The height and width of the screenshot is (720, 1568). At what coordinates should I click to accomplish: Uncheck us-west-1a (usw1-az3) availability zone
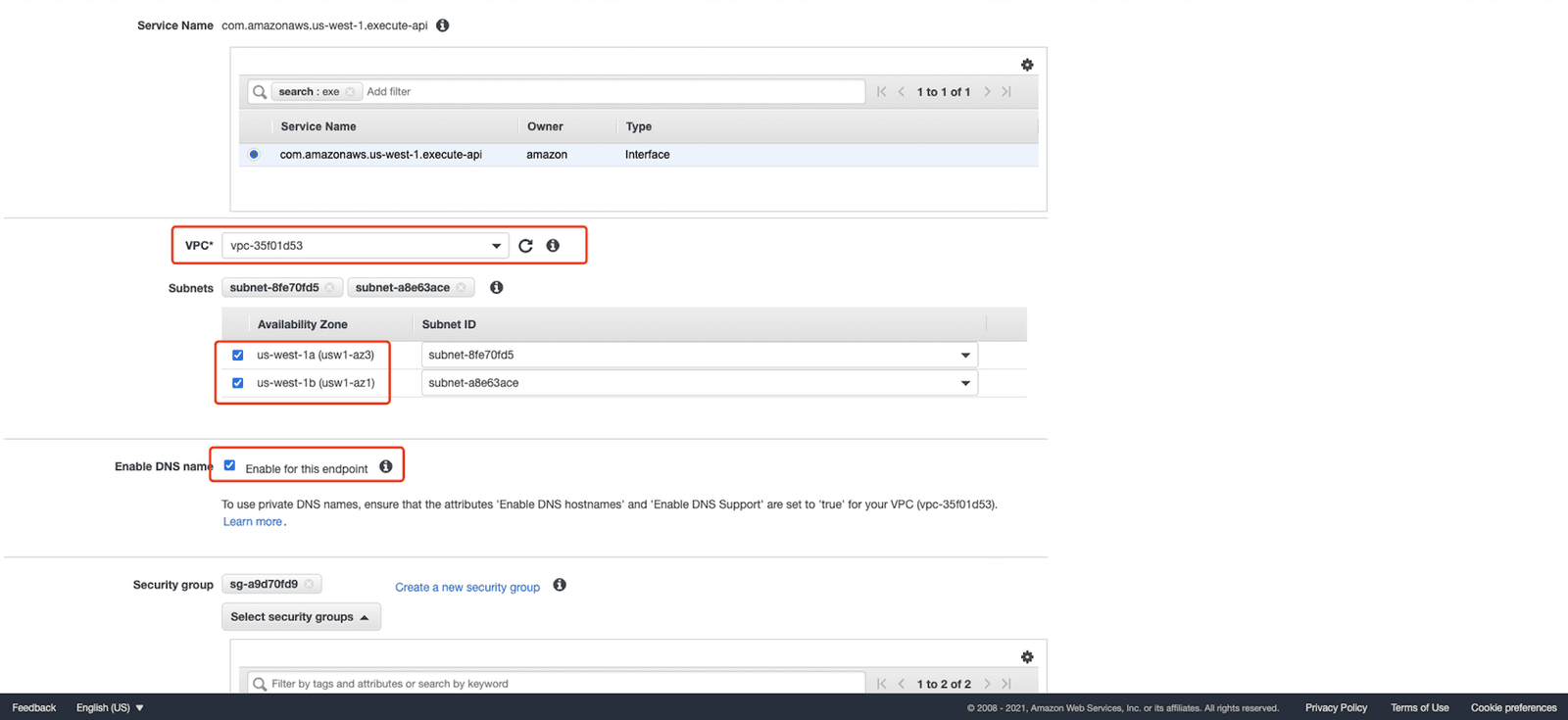(x=237, y=355)
